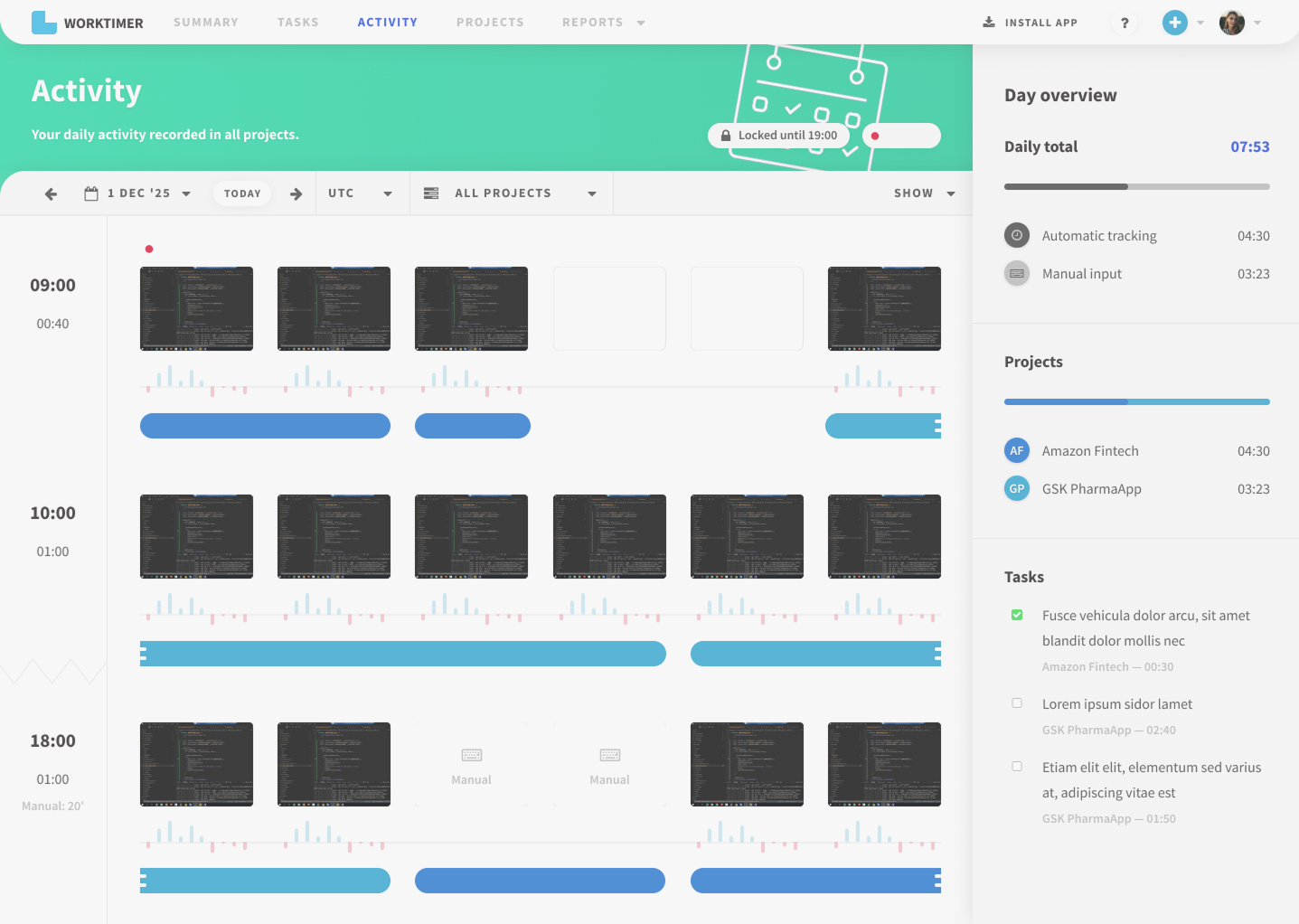This screenshot has width=1299, height=924.
Task: Click the blue plus add button
Action: point(1174,23)
